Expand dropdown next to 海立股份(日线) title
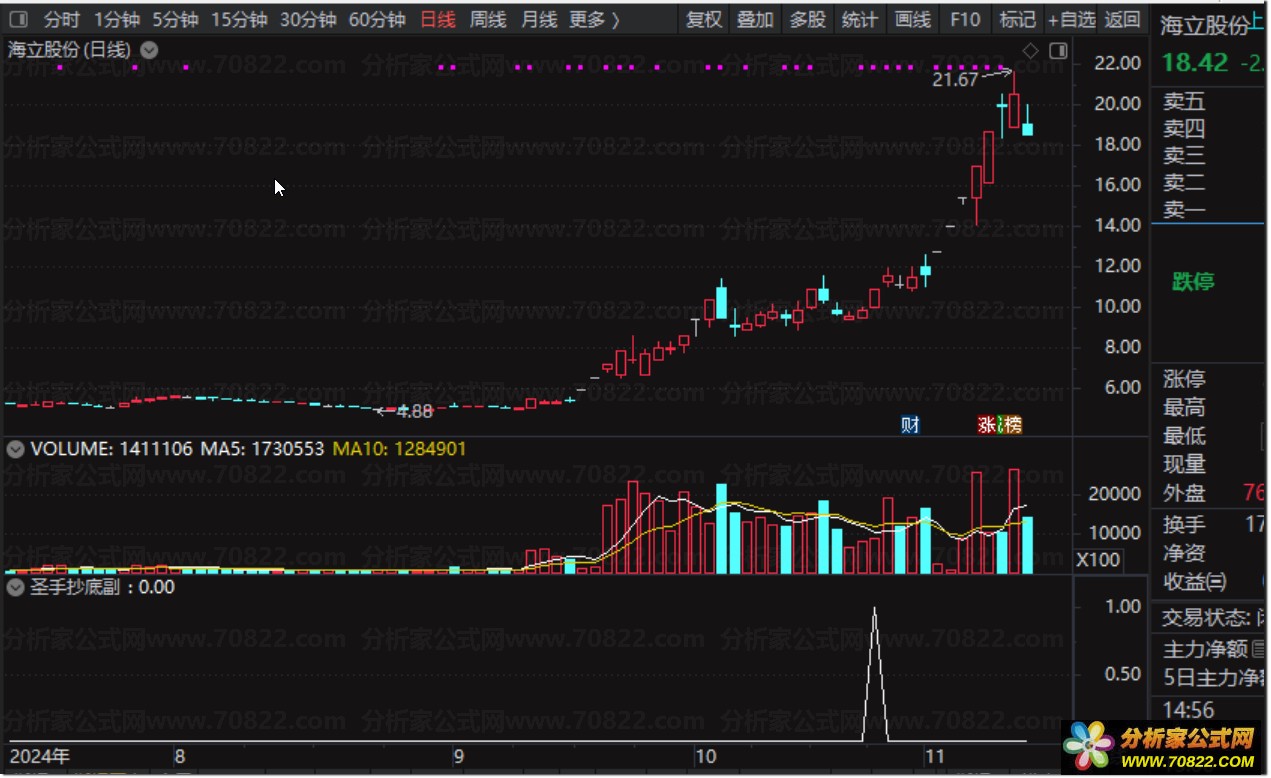Image resolution: width=1271 pixels, height=778 pixels. 149,49
